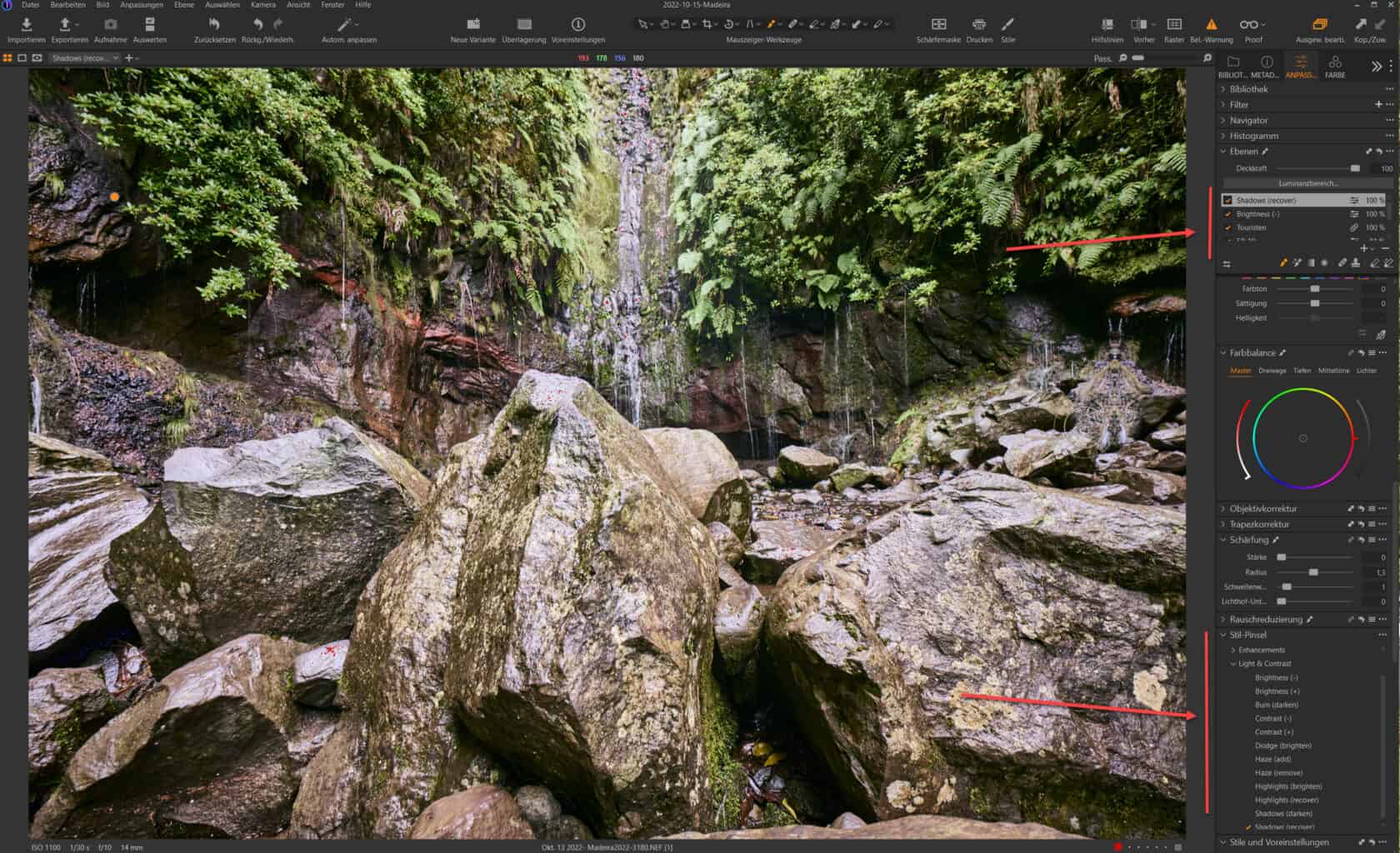Switch viewer to multi-view grid icon
Viewport: 1400px width, 853px height.
click(7, 58)
